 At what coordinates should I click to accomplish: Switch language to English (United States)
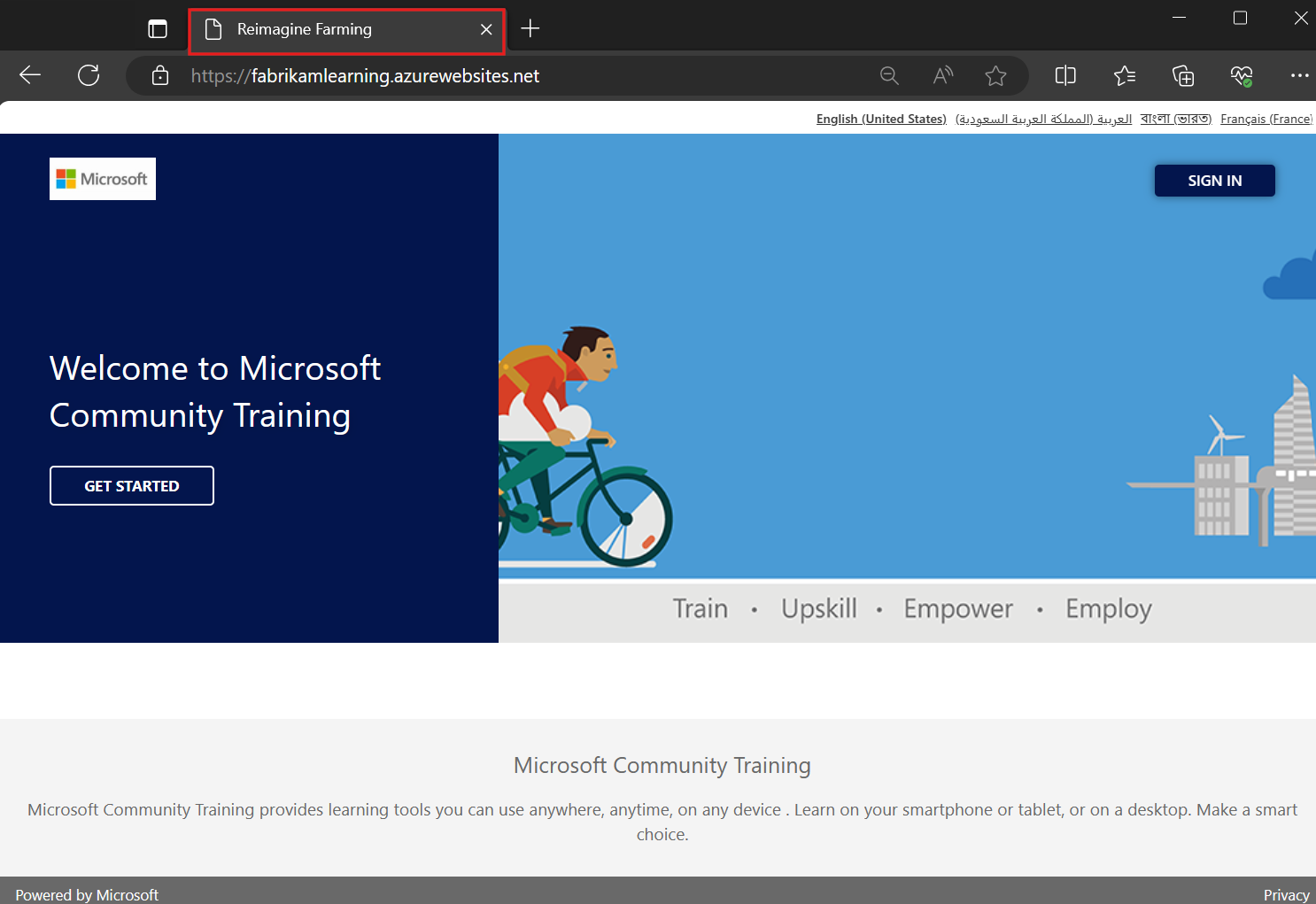(x=881, y=119)
